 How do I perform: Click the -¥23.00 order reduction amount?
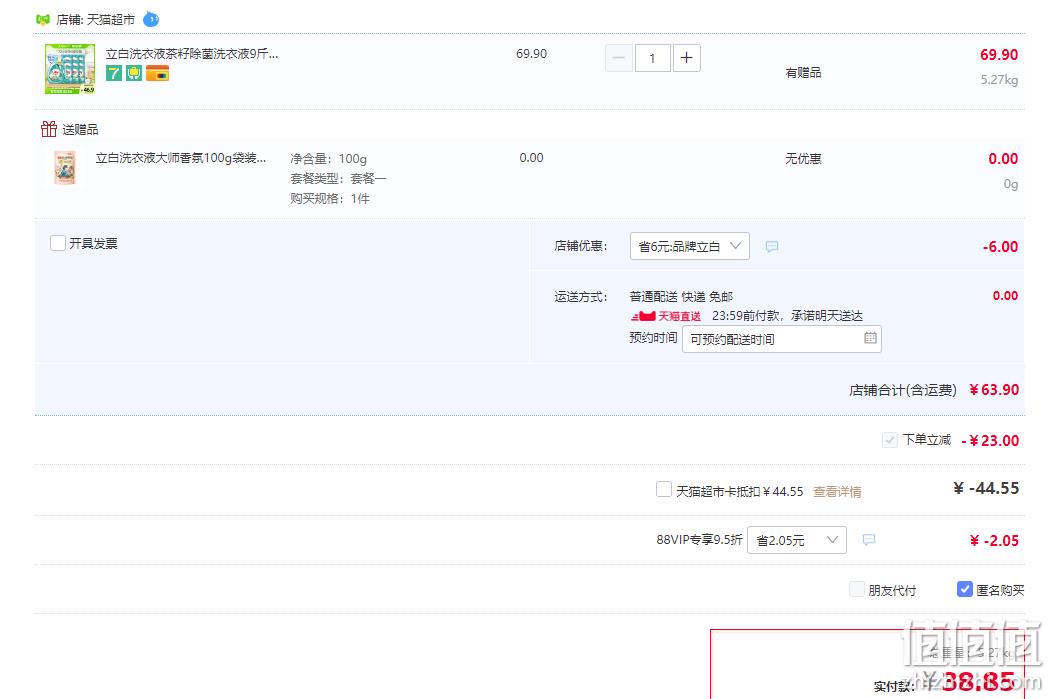click(x=990, y=440)
